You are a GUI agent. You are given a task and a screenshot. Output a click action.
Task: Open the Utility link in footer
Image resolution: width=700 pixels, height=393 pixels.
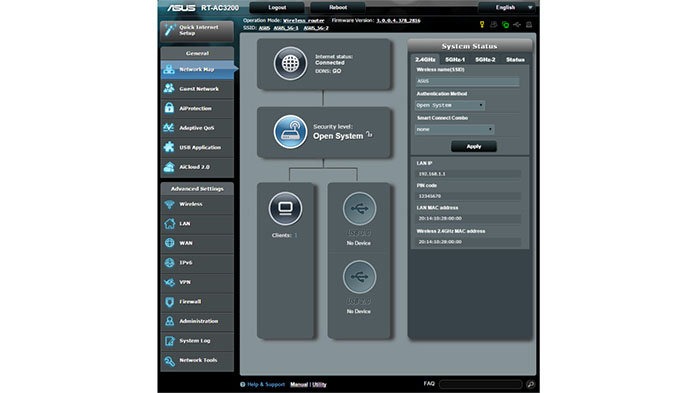click(319, 385)
